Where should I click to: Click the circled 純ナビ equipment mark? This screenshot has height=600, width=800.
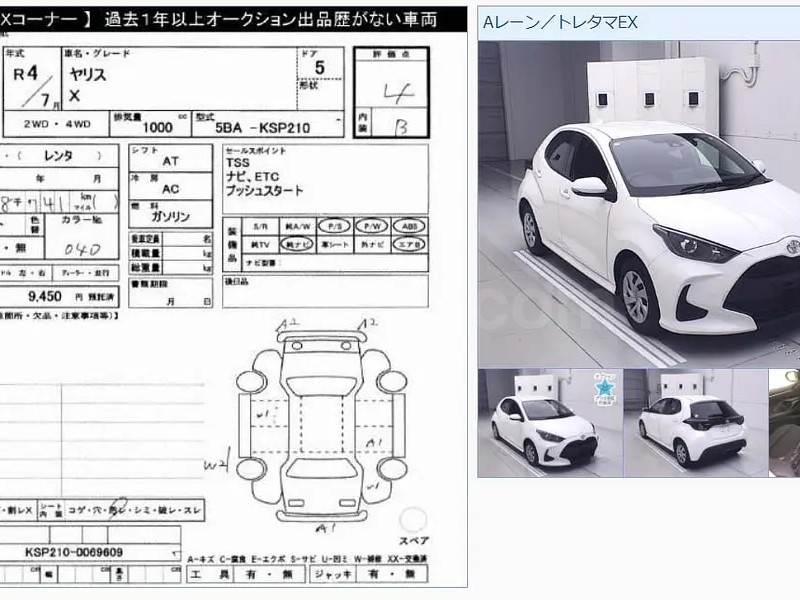point(296,243)
